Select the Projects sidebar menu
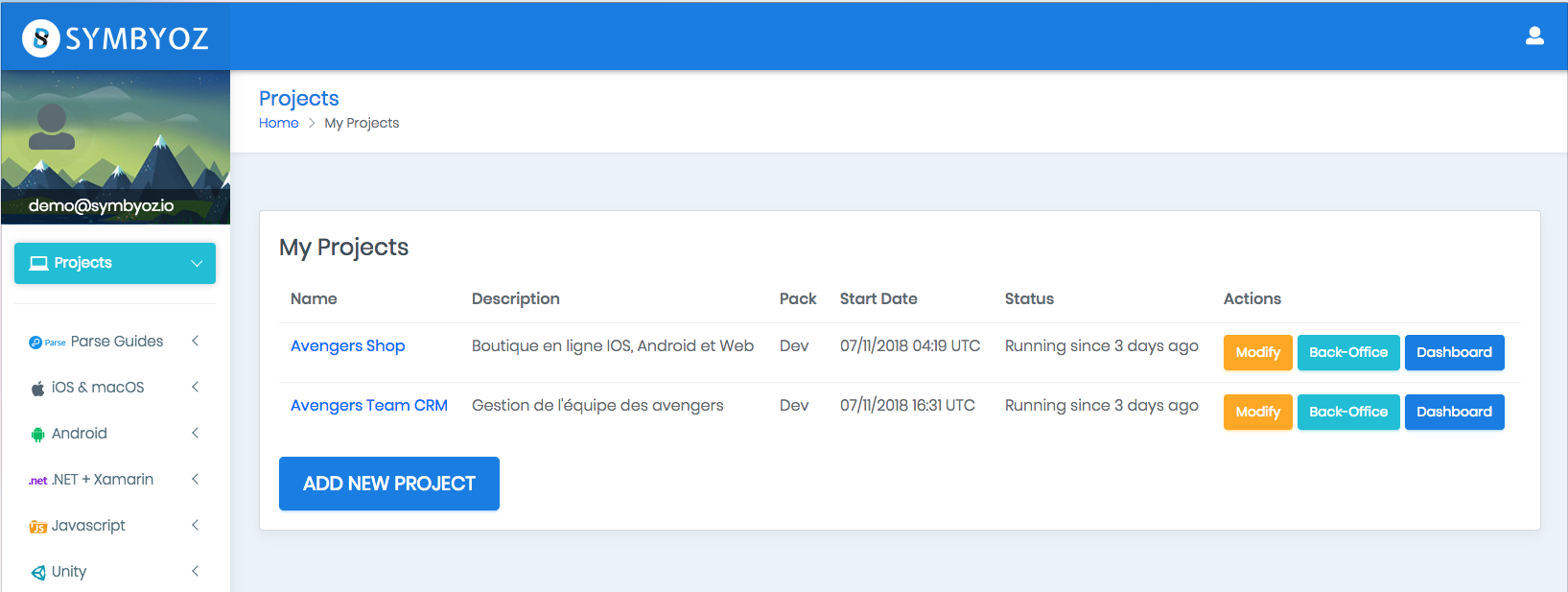 pyautogui.click(x=115, y=263)
